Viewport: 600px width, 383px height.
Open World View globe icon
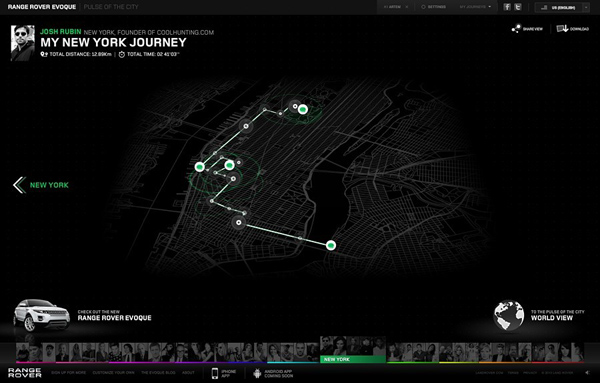tap(509, 315)
